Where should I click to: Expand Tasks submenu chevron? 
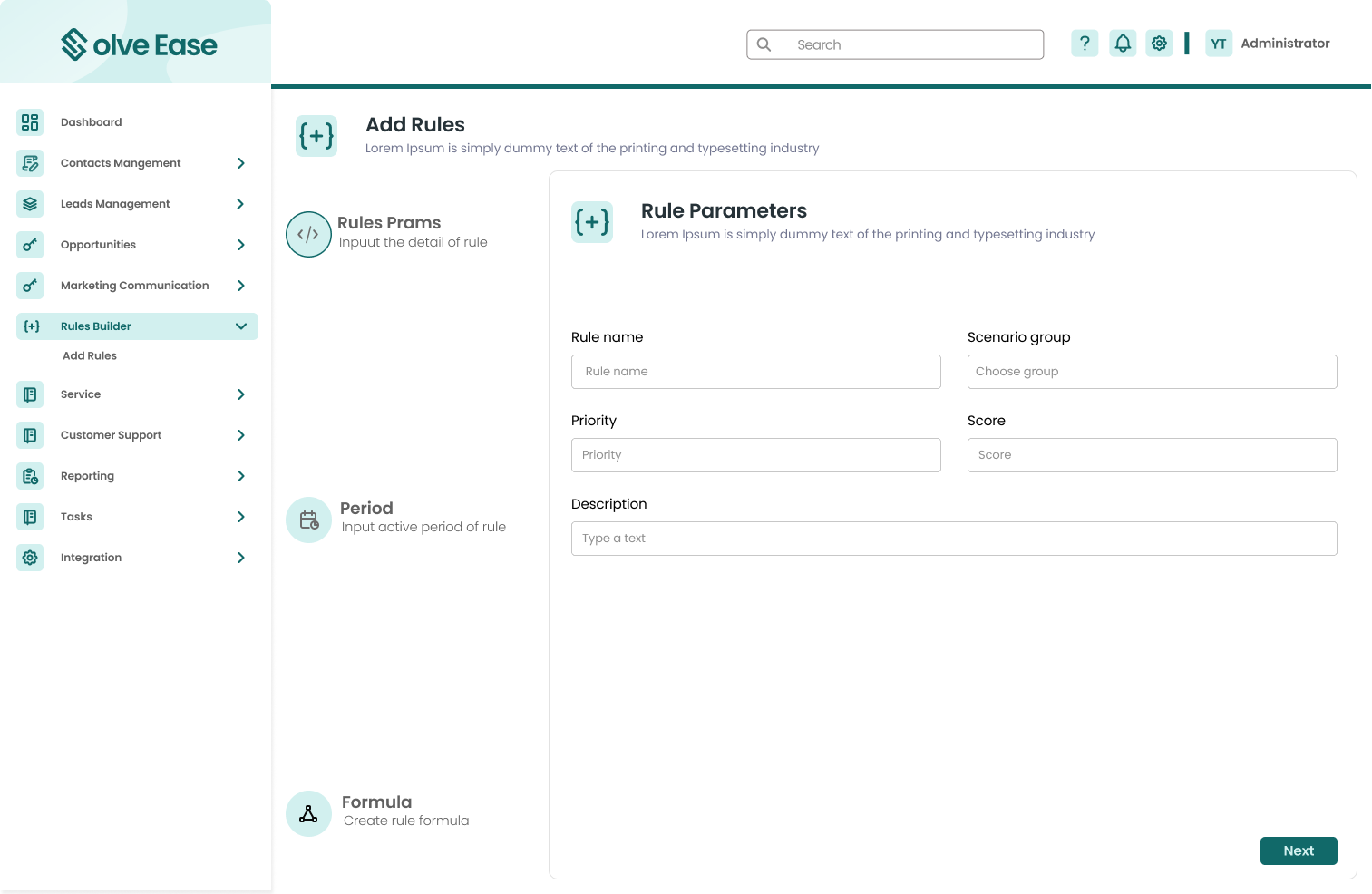point(240,517)
